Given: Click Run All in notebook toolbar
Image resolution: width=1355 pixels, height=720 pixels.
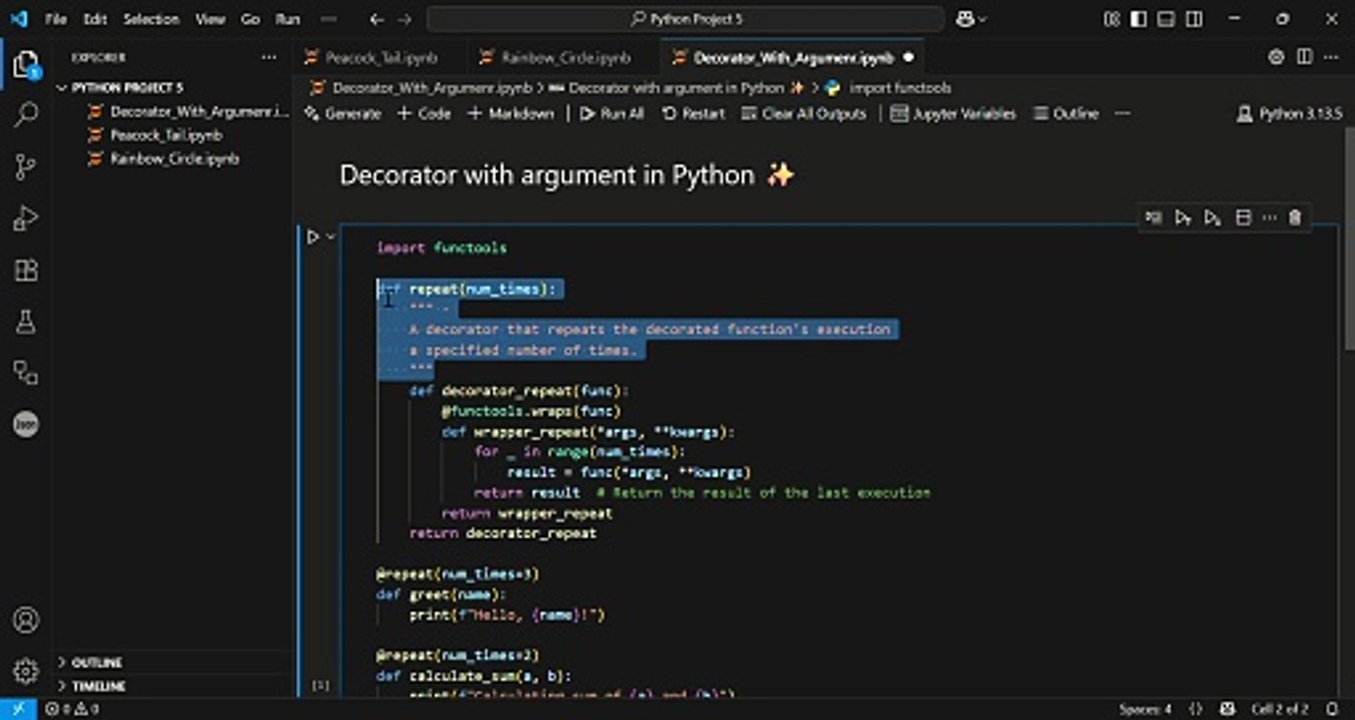Looking at the screenshot, I should pyautogui.click(x=612, y=114).
